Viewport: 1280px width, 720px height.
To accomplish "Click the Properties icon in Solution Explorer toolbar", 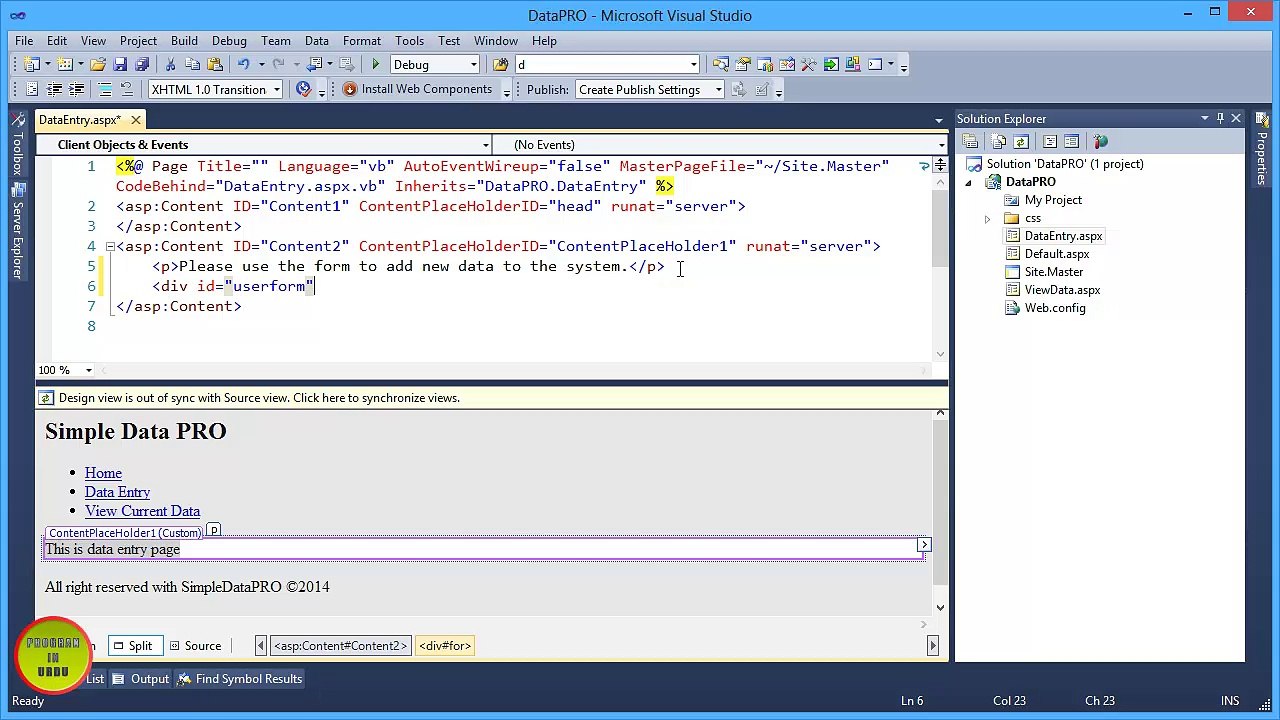I will click(x=970, y=141).
